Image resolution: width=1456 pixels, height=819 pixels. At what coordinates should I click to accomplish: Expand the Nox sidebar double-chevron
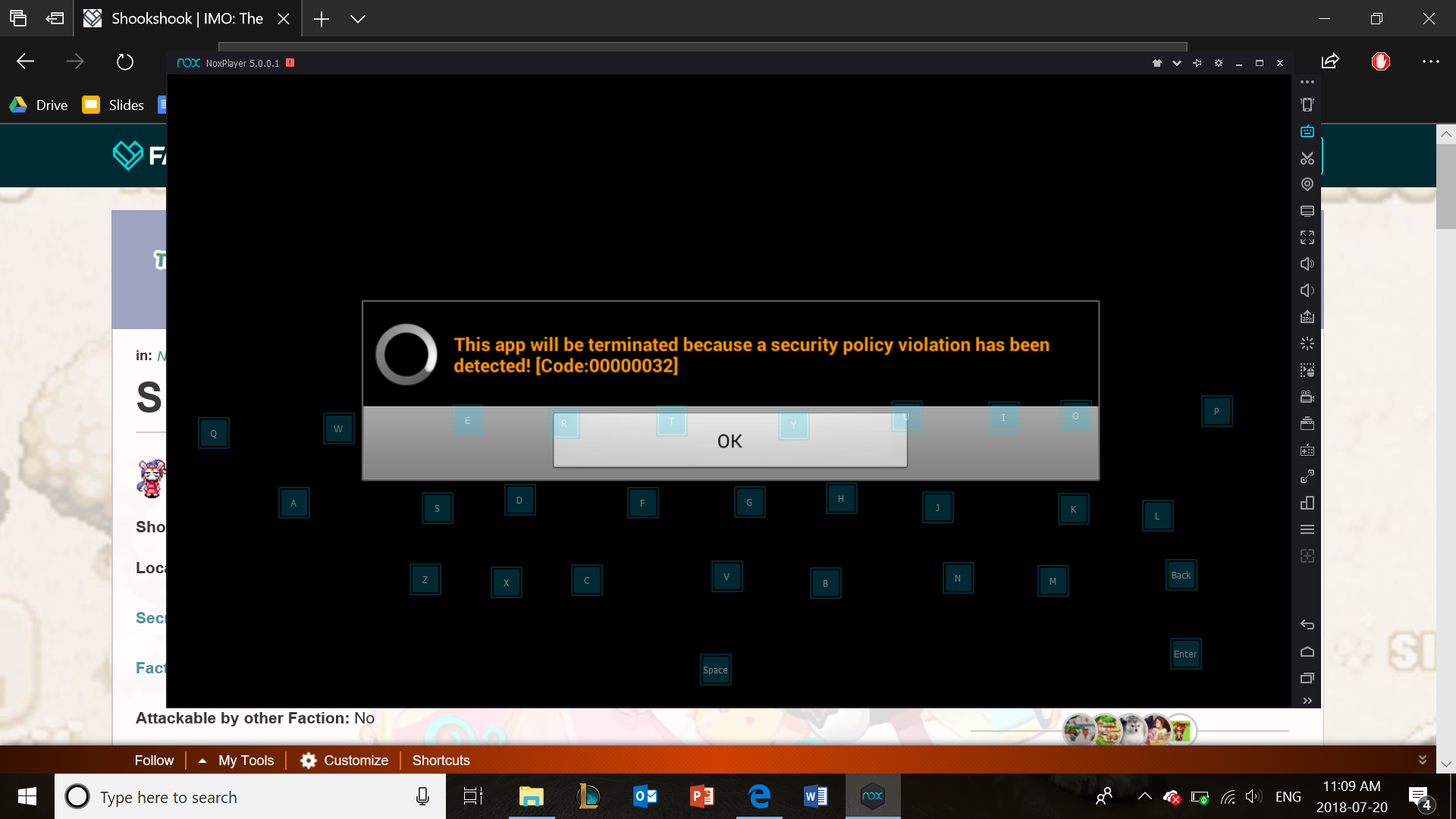tap(1307, 701)
